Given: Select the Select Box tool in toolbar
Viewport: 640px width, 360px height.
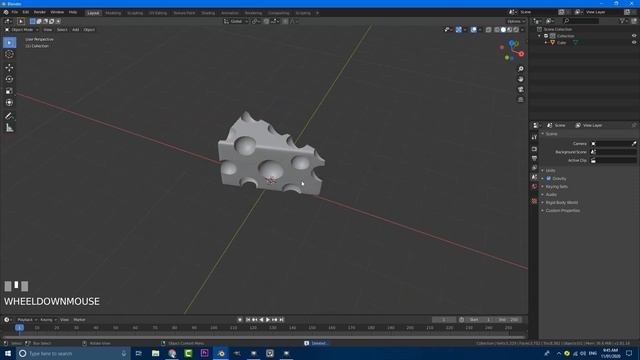Looking at the screenshot, I should tap(9, 42).
